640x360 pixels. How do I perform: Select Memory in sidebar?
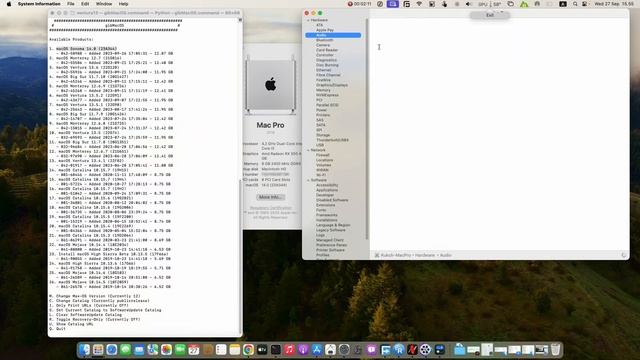coord(323,90)
